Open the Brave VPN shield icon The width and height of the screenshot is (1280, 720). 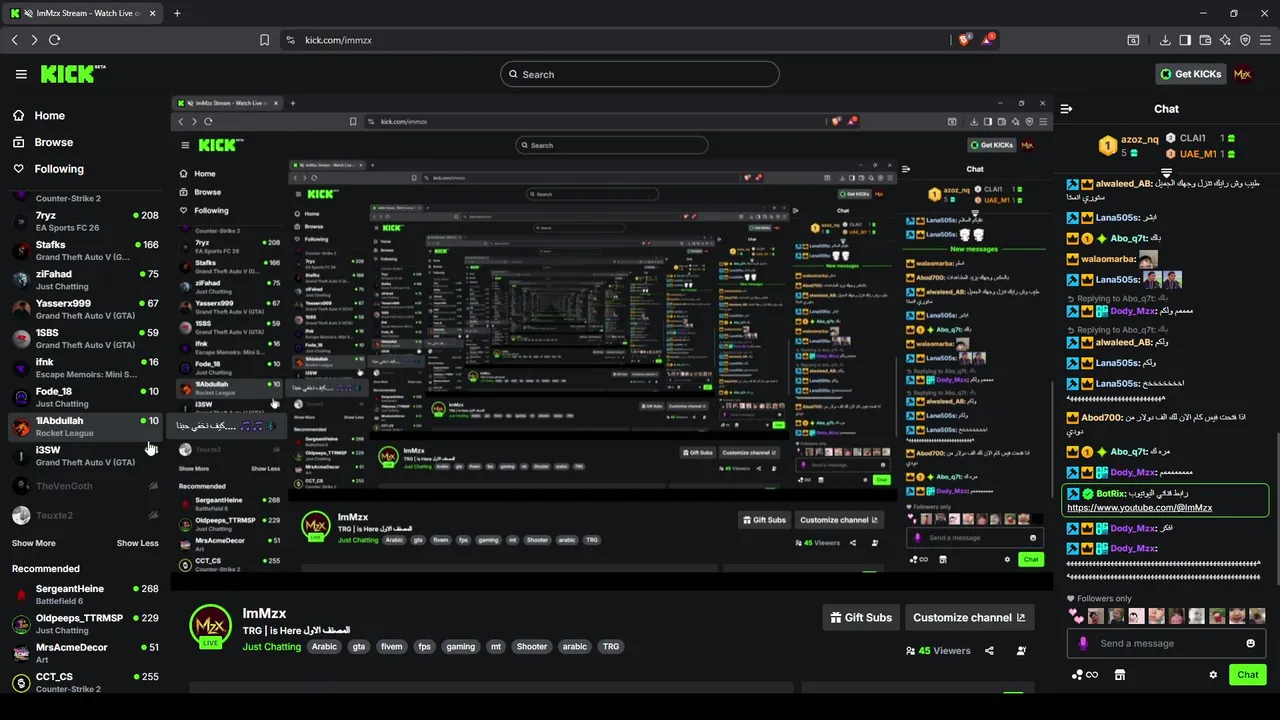[x=1245, y=40]
